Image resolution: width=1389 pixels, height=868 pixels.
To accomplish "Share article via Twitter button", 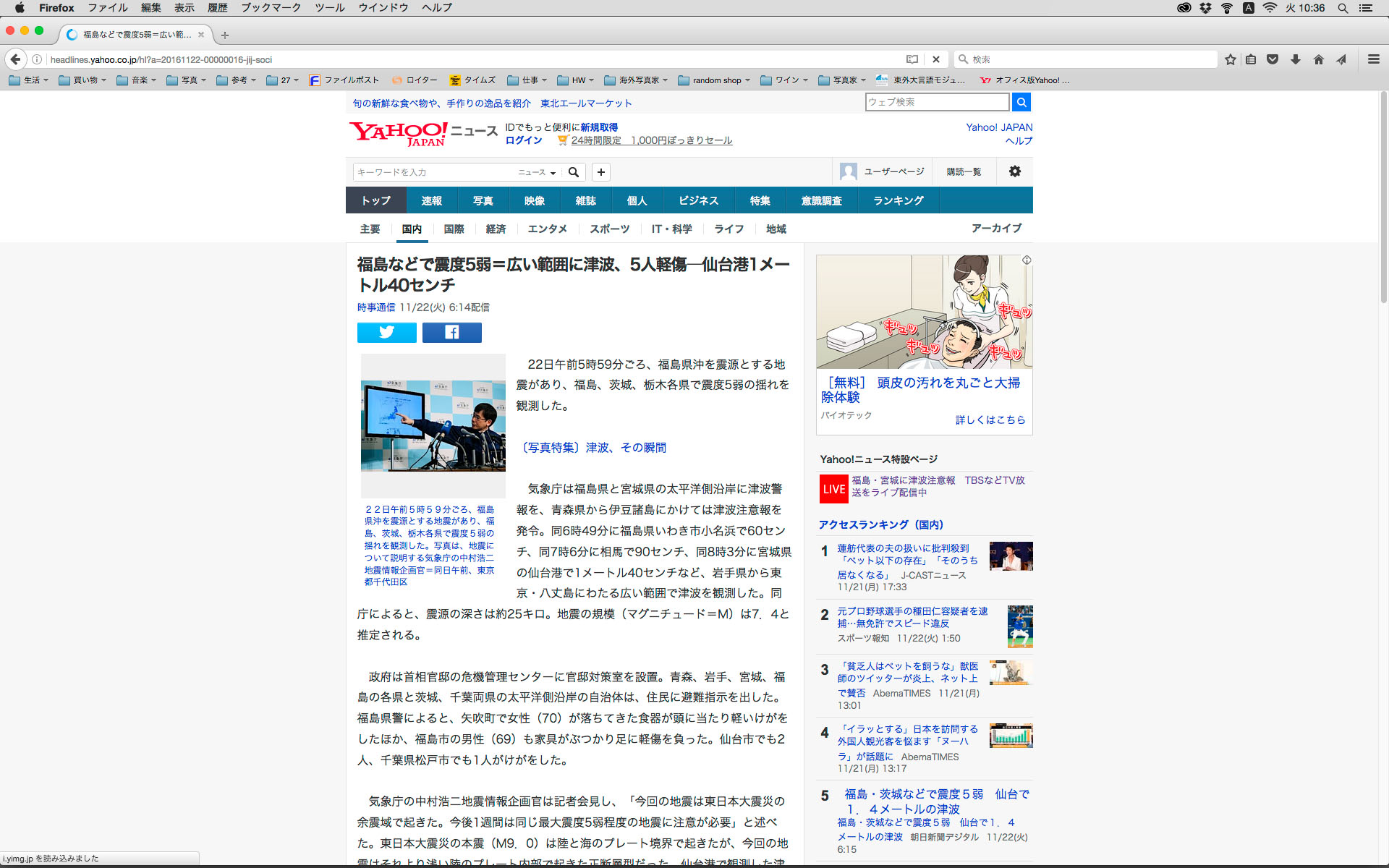I will 386,332.
